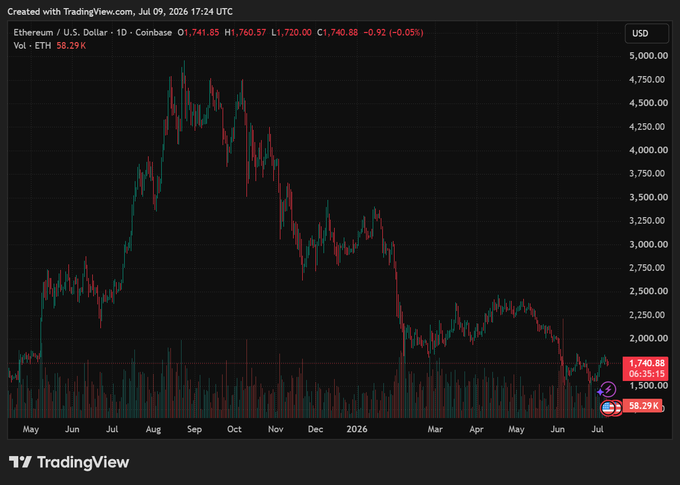Viewport: 680px width, 485px height.
Task: Click the Sep label on time axis
Action: click(x=194, y=429)
